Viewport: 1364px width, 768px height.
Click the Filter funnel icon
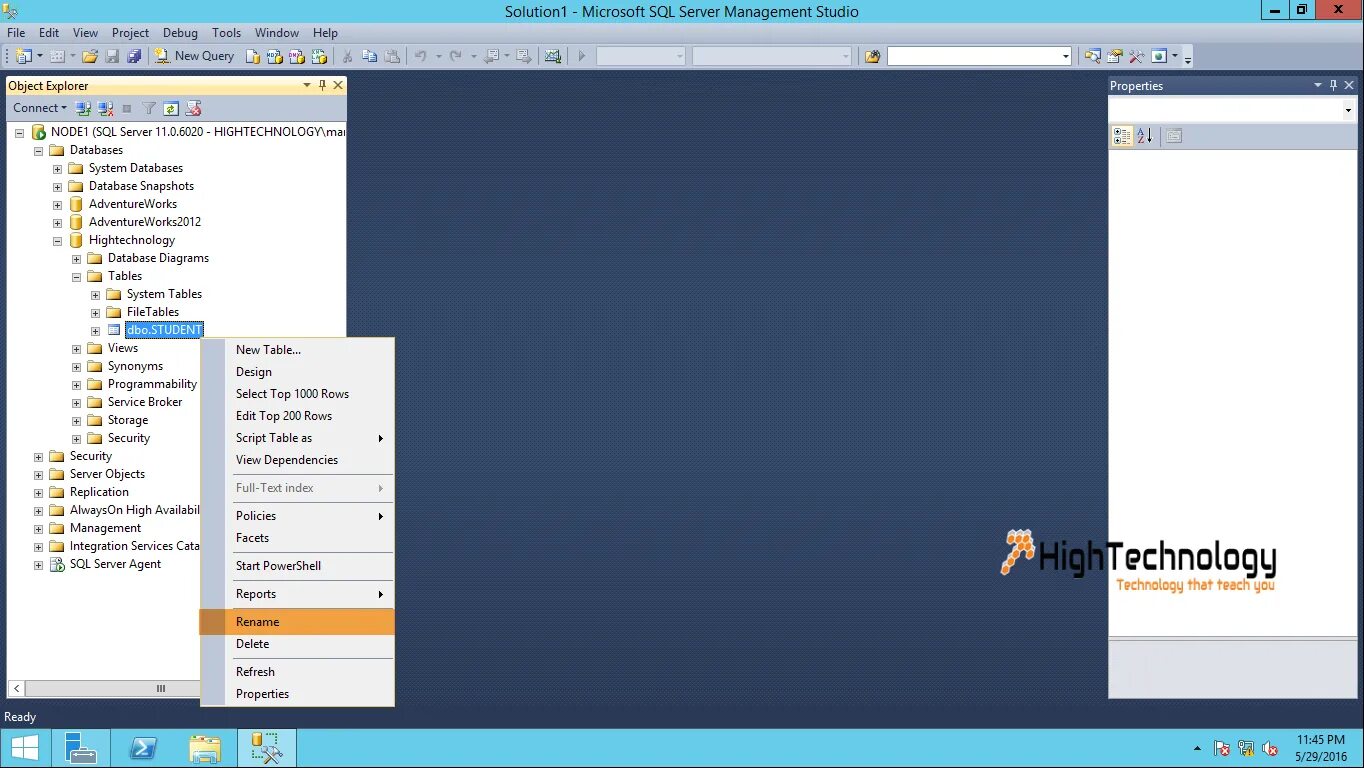(149, 108)
